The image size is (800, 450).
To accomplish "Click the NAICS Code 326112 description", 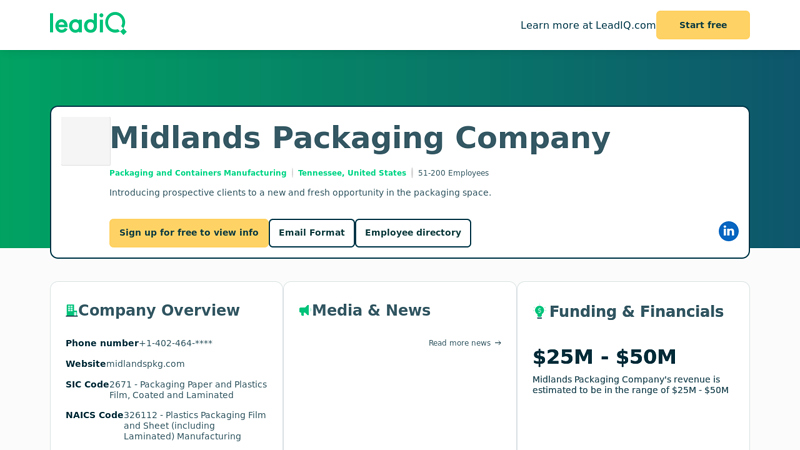I will 195,426.
